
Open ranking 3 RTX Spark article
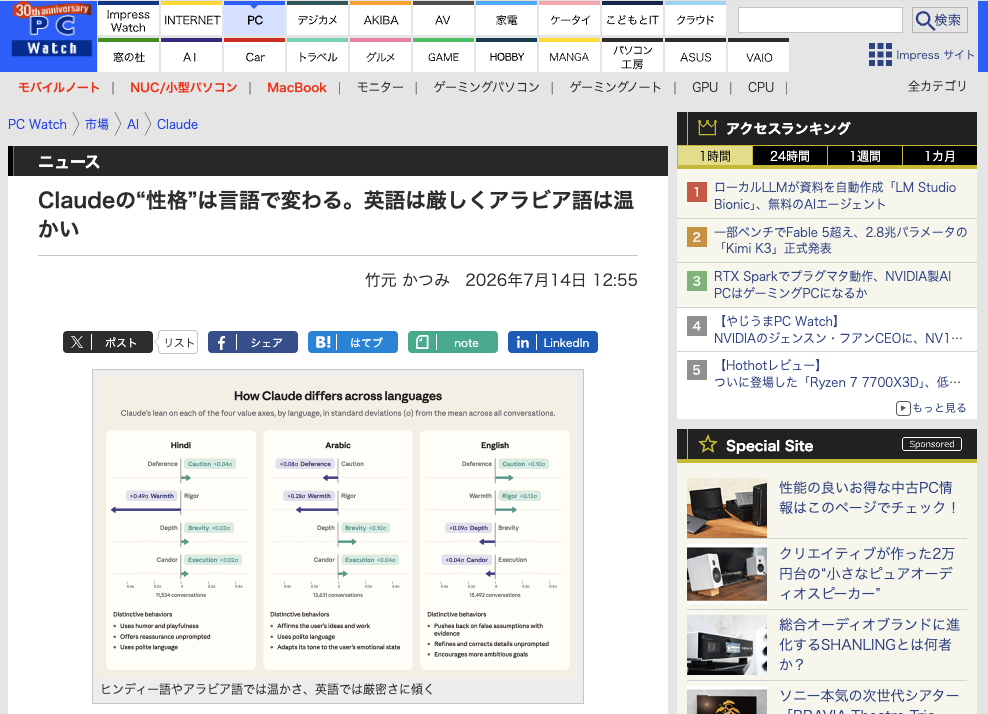point(832,284)
